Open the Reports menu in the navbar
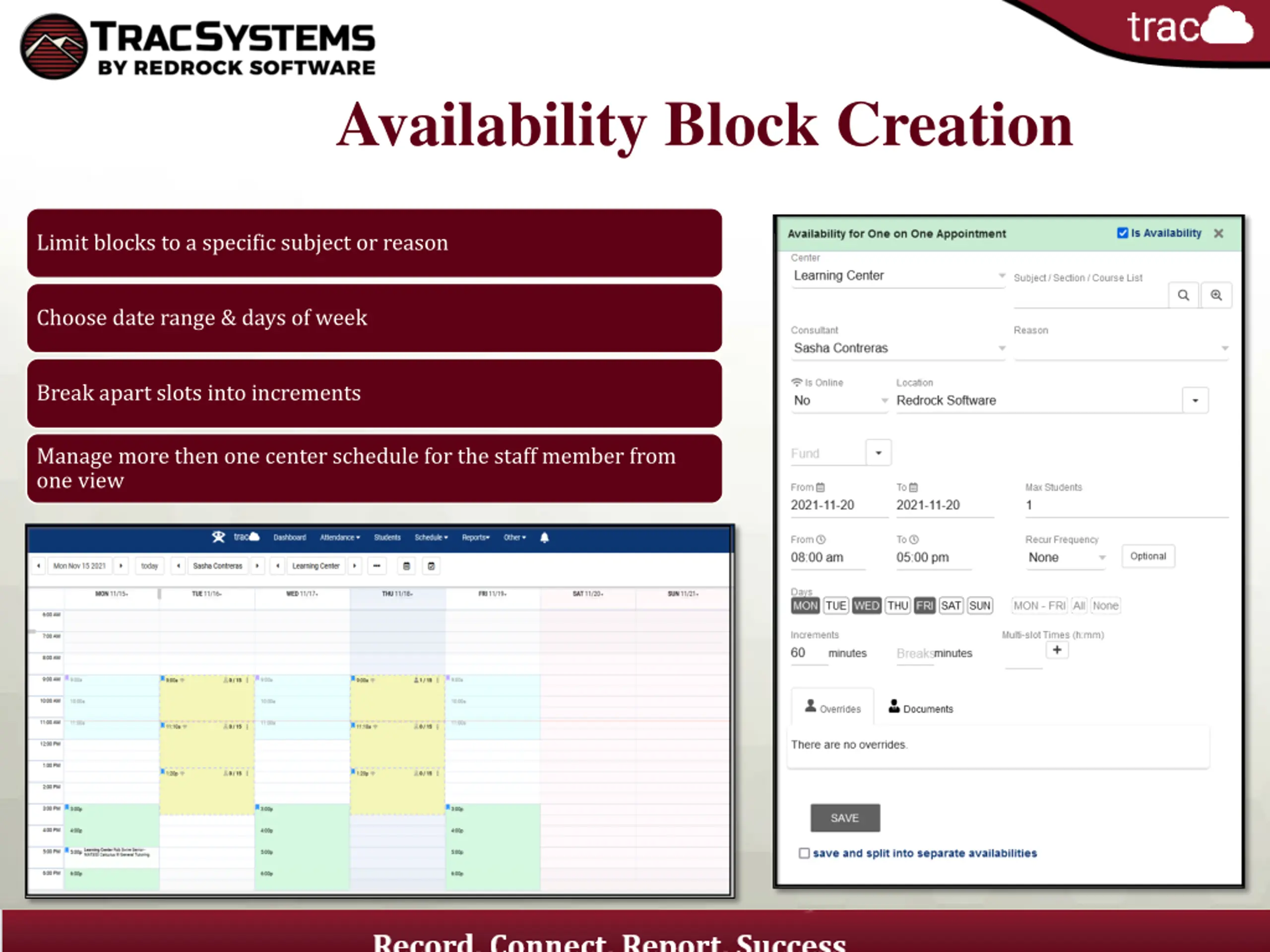 pos(476,537)
